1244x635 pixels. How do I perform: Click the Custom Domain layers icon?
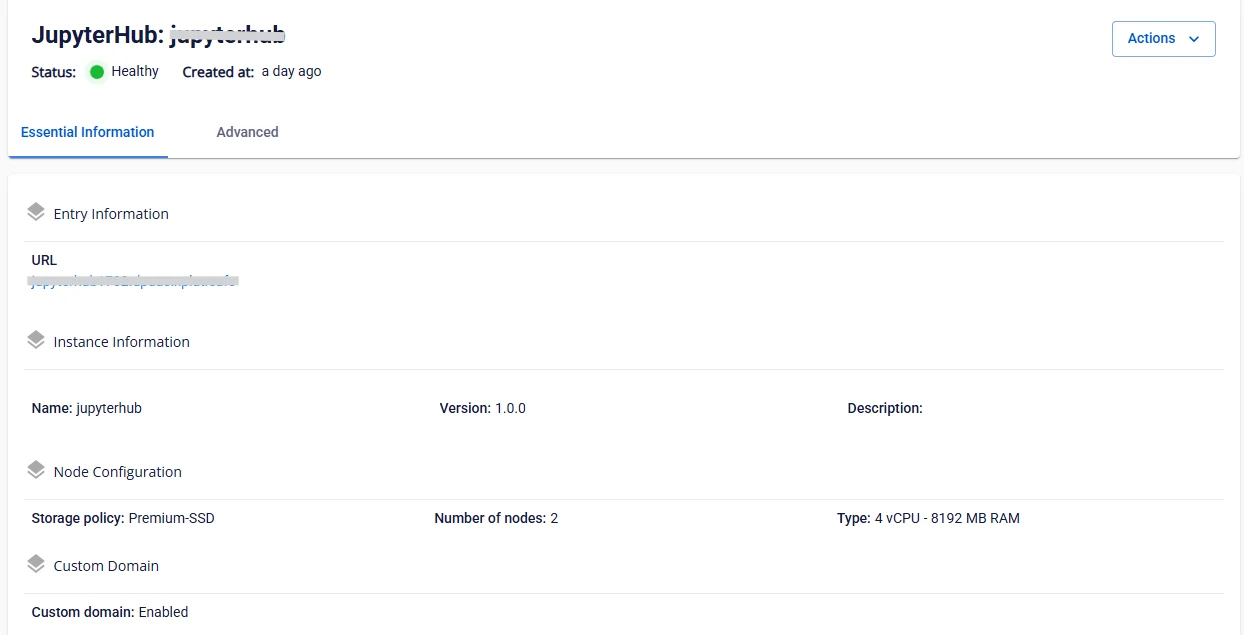[36, 564]
